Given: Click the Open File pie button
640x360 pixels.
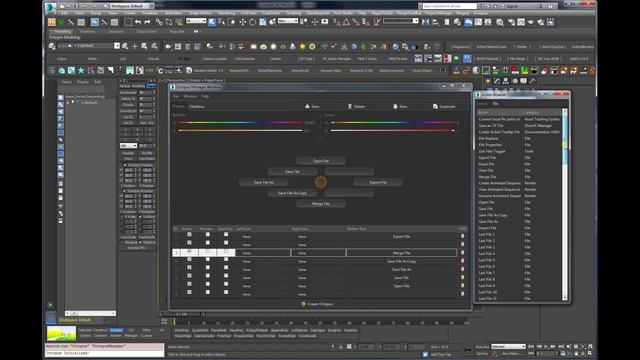Looking at the screenshot, I should click(x=321, y=161).
